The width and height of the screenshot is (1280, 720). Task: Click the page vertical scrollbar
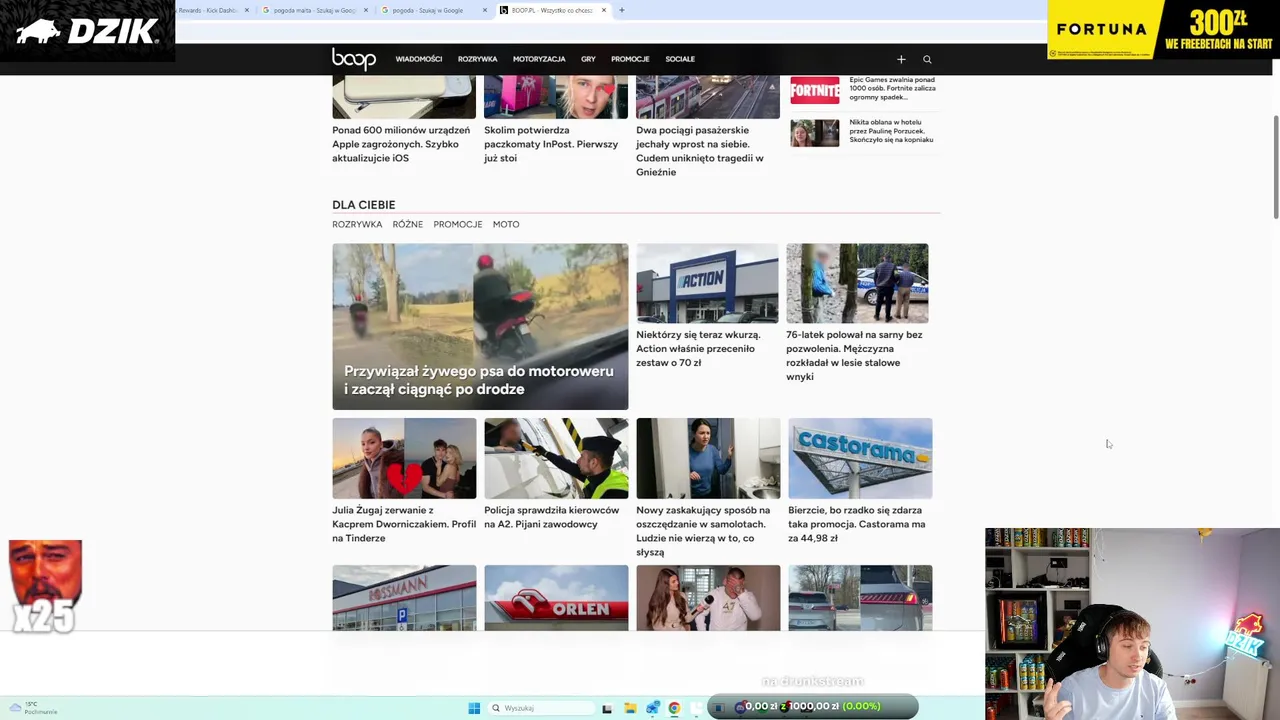point(1275,166)
